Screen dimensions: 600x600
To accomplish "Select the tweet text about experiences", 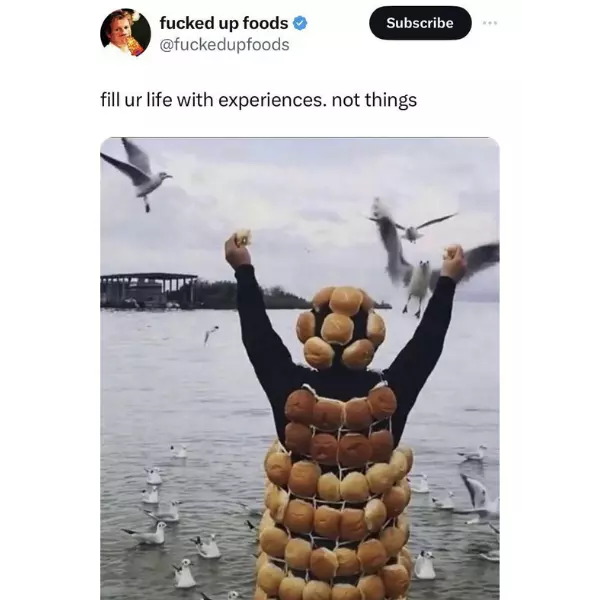I will point(258,100).
